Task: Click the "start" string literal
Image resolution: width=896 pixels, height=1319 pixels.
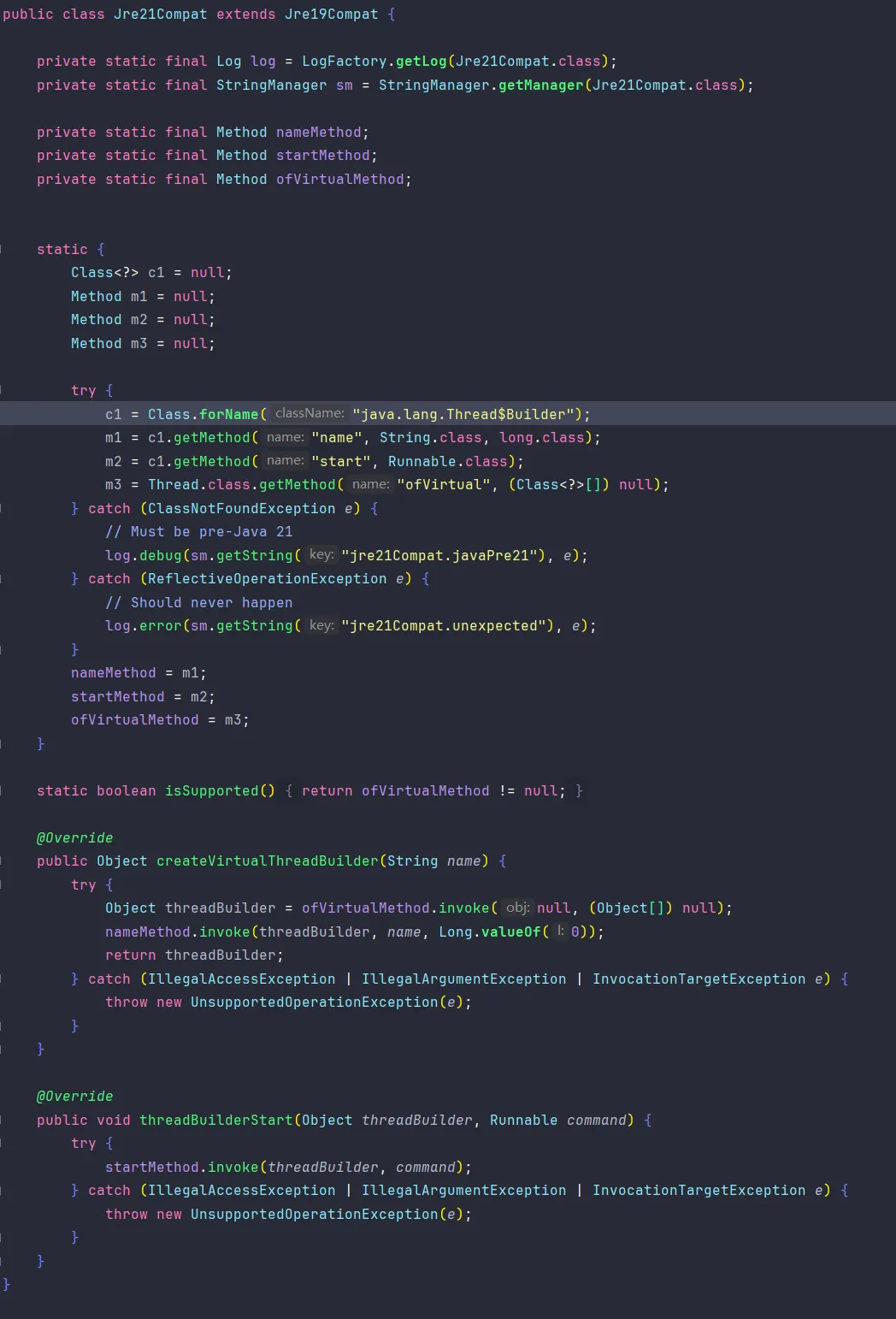Action: [x=341, y=462]
